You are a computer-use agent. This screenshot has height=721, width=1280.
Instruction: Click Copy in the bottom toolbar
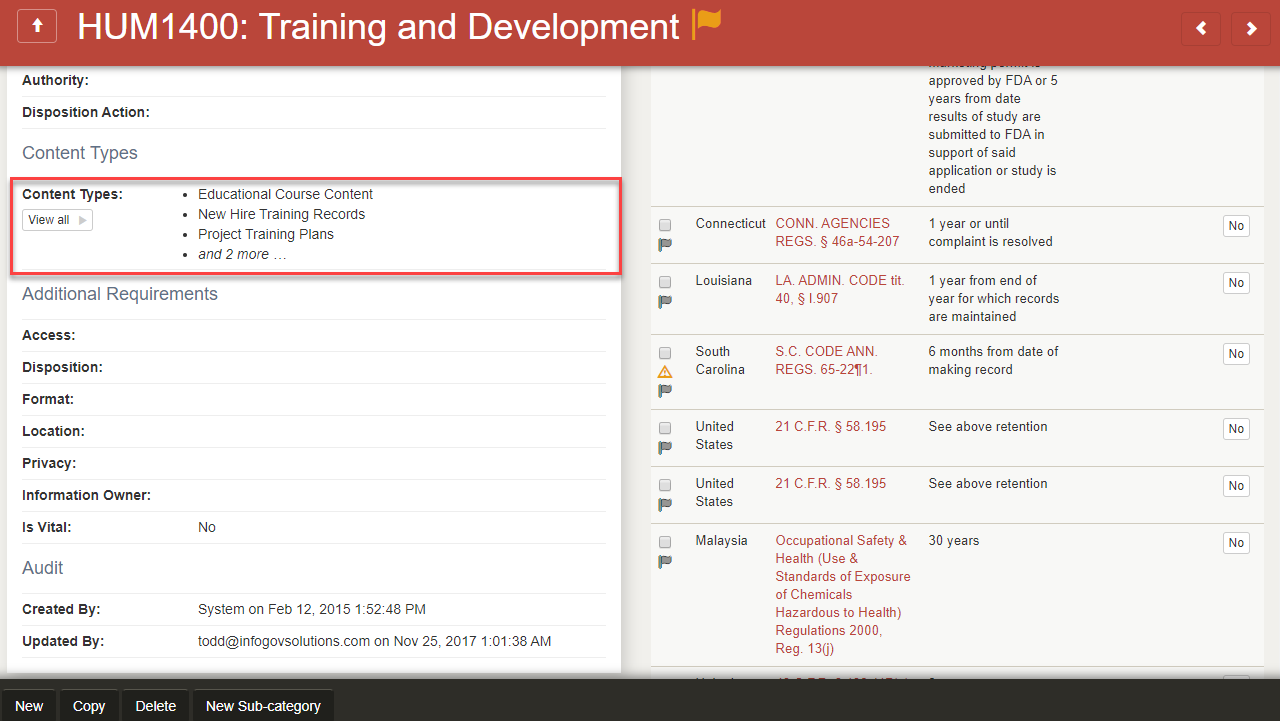coord(89,706)
